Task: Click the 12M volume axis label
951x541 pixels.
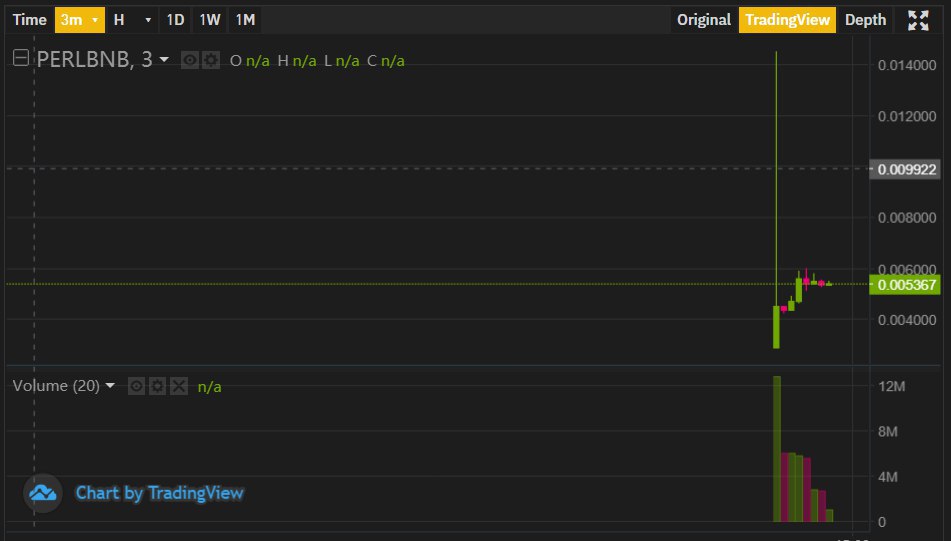Action: pyautogui.click(x=892, y=386)
